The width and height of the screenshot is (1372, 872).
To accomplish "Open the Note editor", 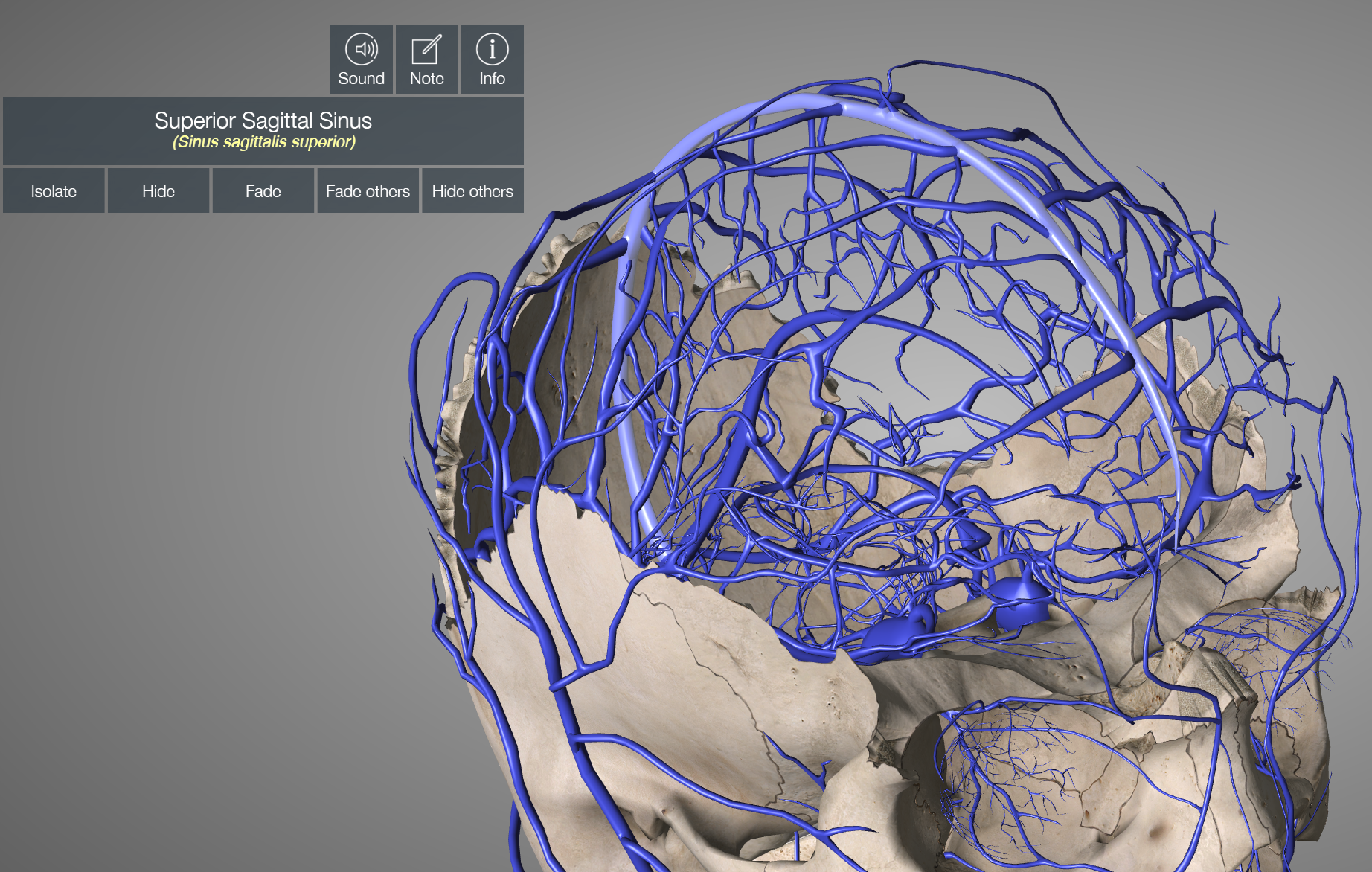I will point(427,60).
